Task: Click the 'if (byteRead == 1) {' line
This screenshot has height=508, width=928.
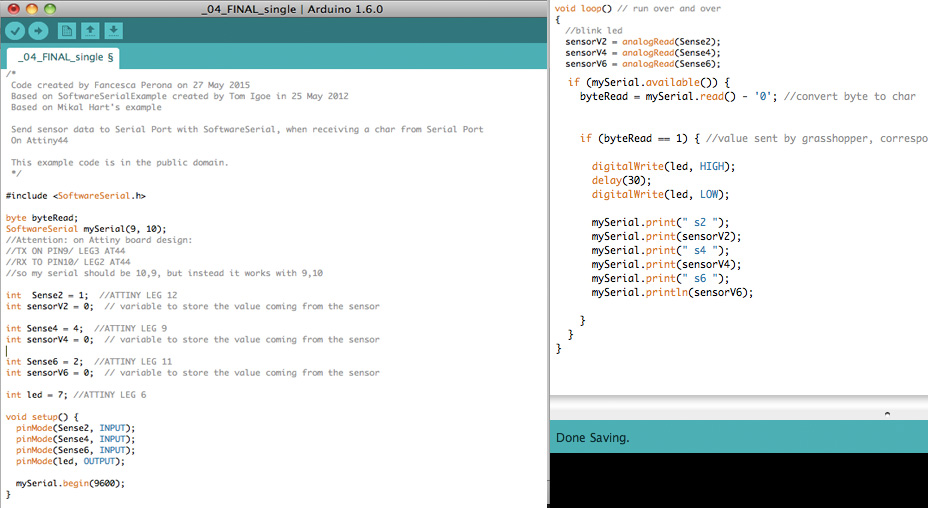Action: click(753, 139)
